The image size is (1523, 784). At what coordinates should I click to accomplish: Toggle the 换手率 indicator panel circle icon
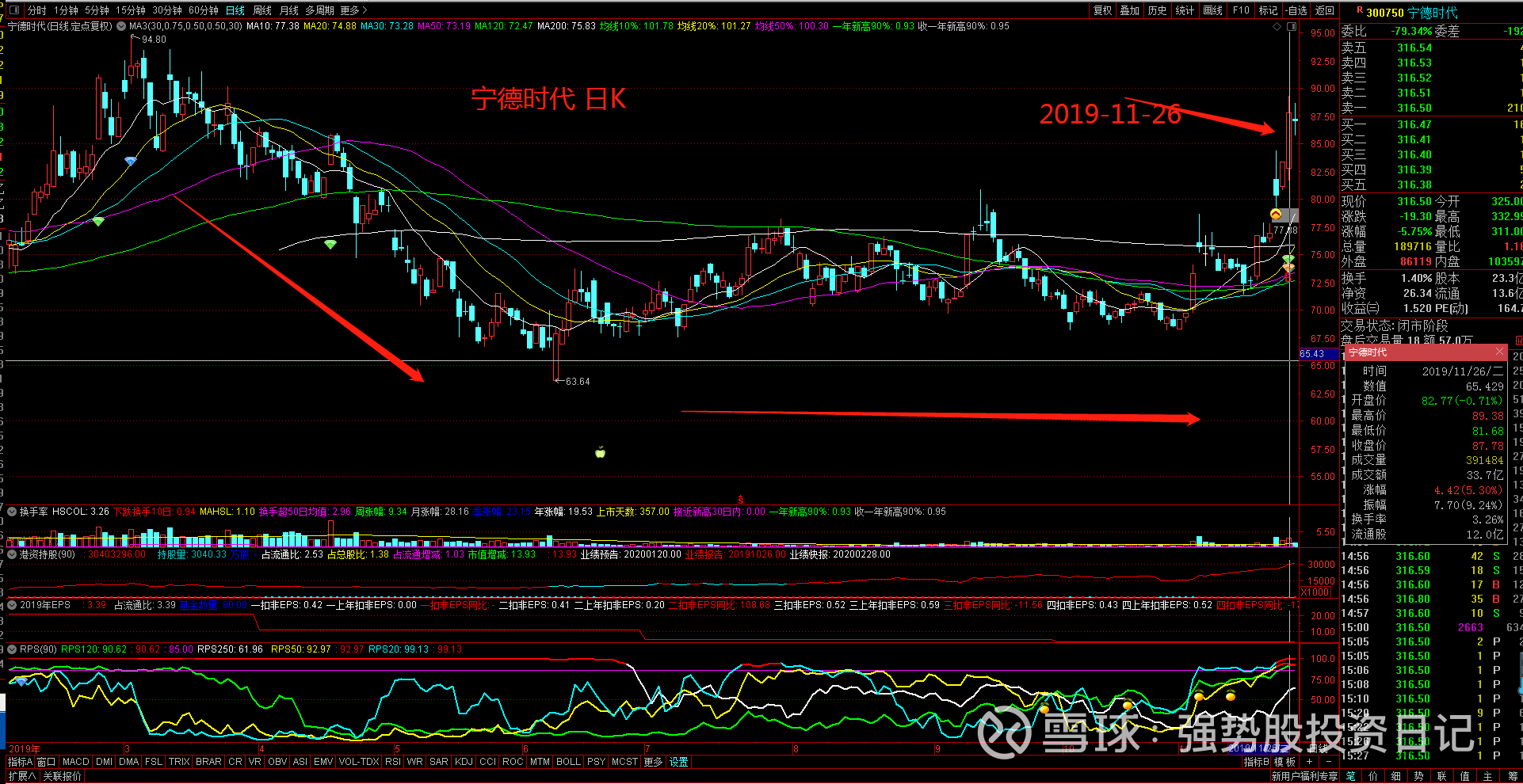pos(12,512)
